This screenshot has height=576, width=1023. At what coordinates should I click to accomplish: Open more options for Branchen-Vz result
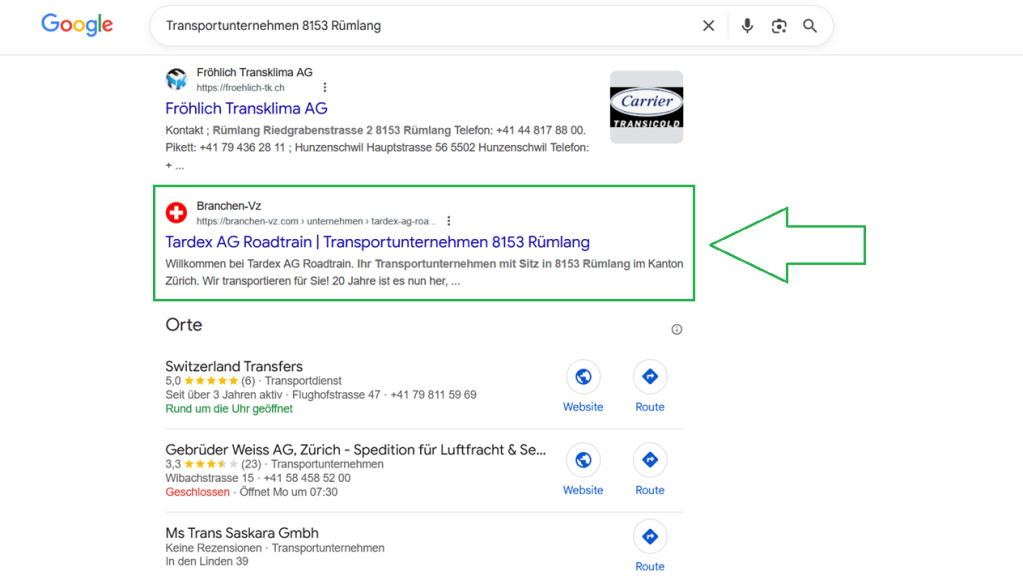click(x=449, y=221)
